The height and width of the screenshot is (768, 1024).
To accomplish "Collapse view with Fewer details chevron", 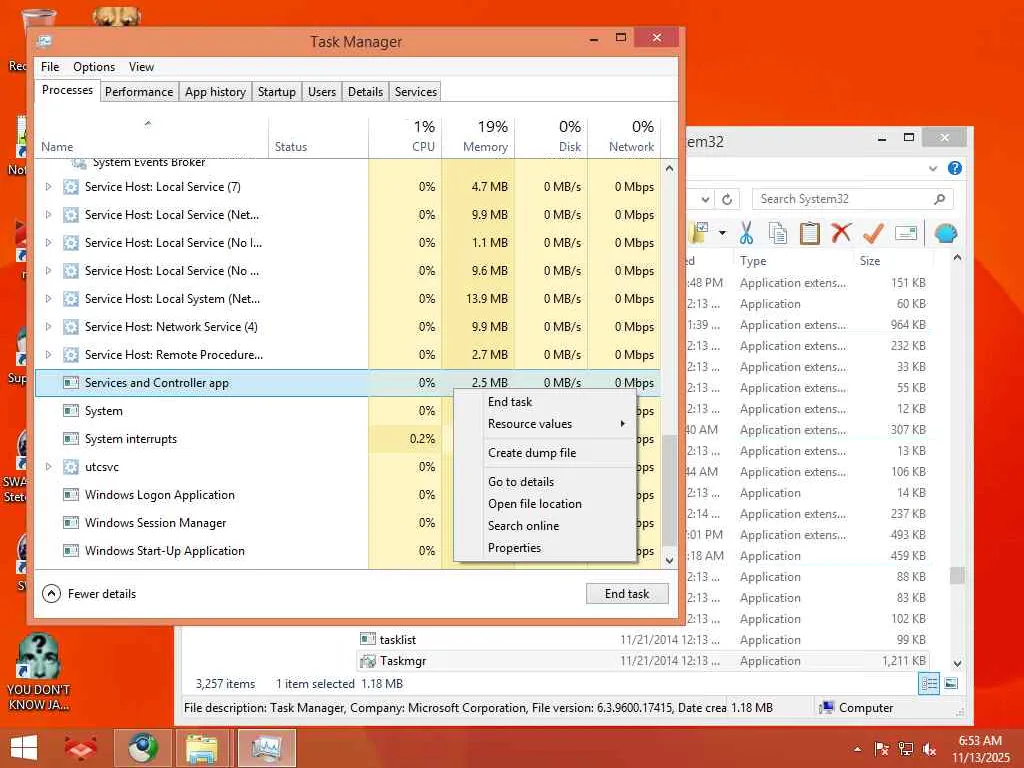I will (x=51, y=594).
